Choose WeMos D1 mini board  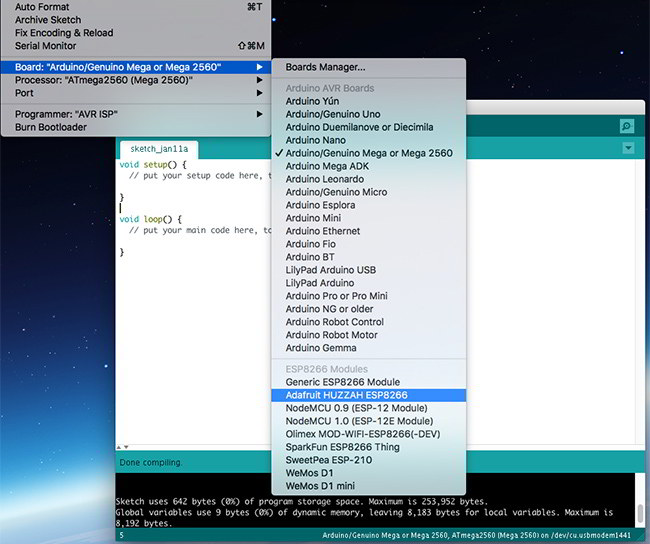tap(369, 486)
